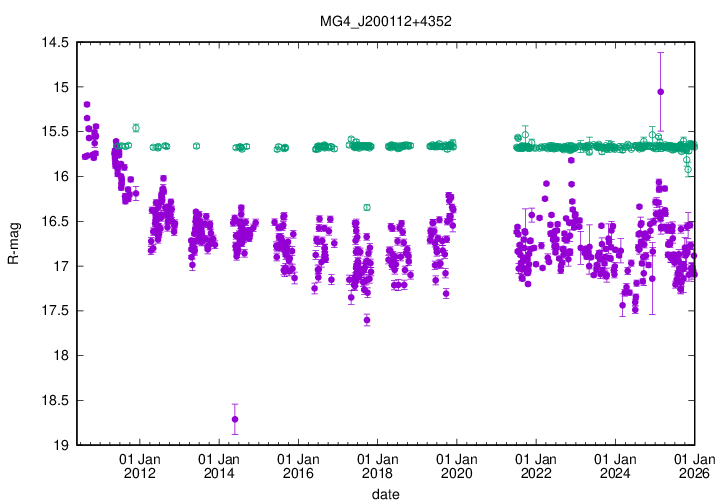
Task: Click the 01 Jan 2016 date label
Action: click(298, 466)
